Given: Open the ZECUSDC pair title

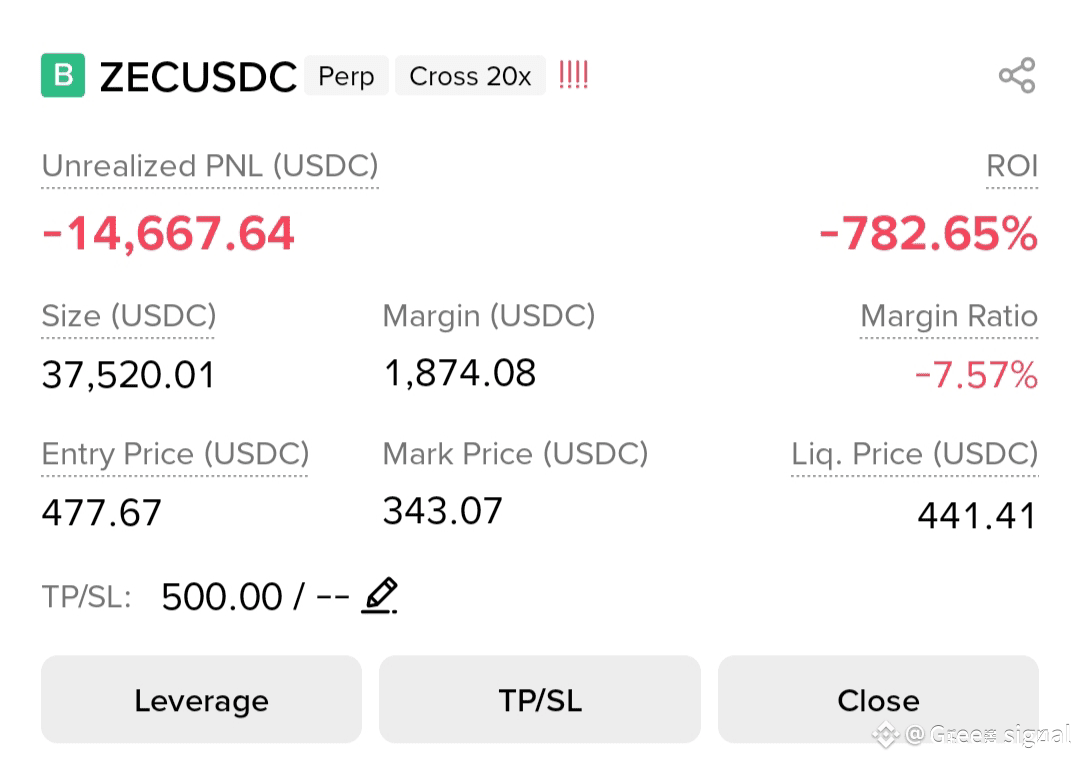Looking at the screenshot, I should [x=198, y=76].
